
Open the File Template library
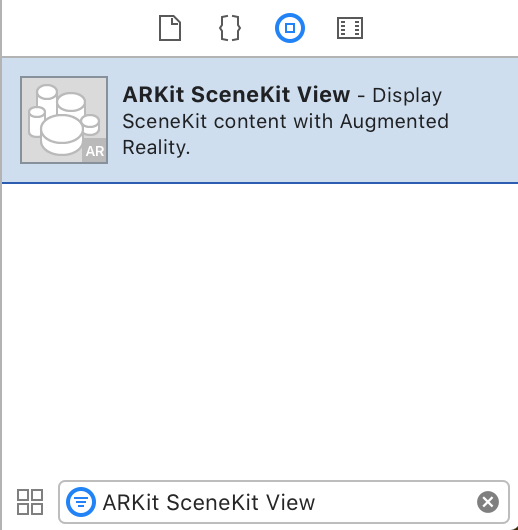(x=170, y=28)
